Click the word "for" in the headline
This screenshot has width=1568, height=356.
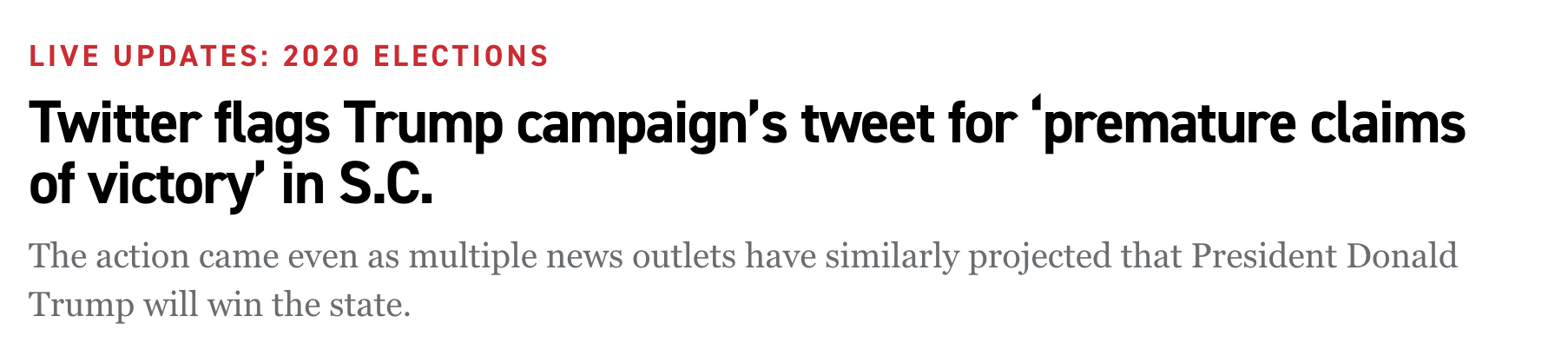pos(980,126)
